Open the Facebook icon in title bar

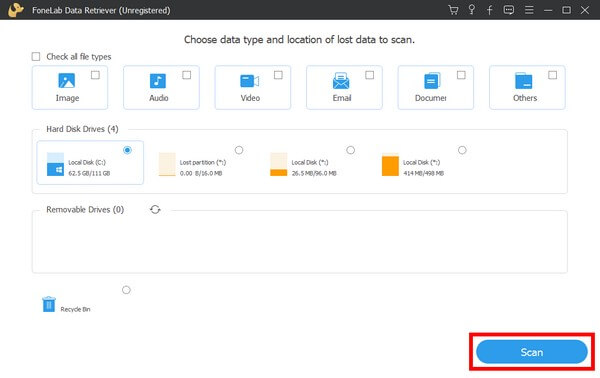(x=489, y=10)
